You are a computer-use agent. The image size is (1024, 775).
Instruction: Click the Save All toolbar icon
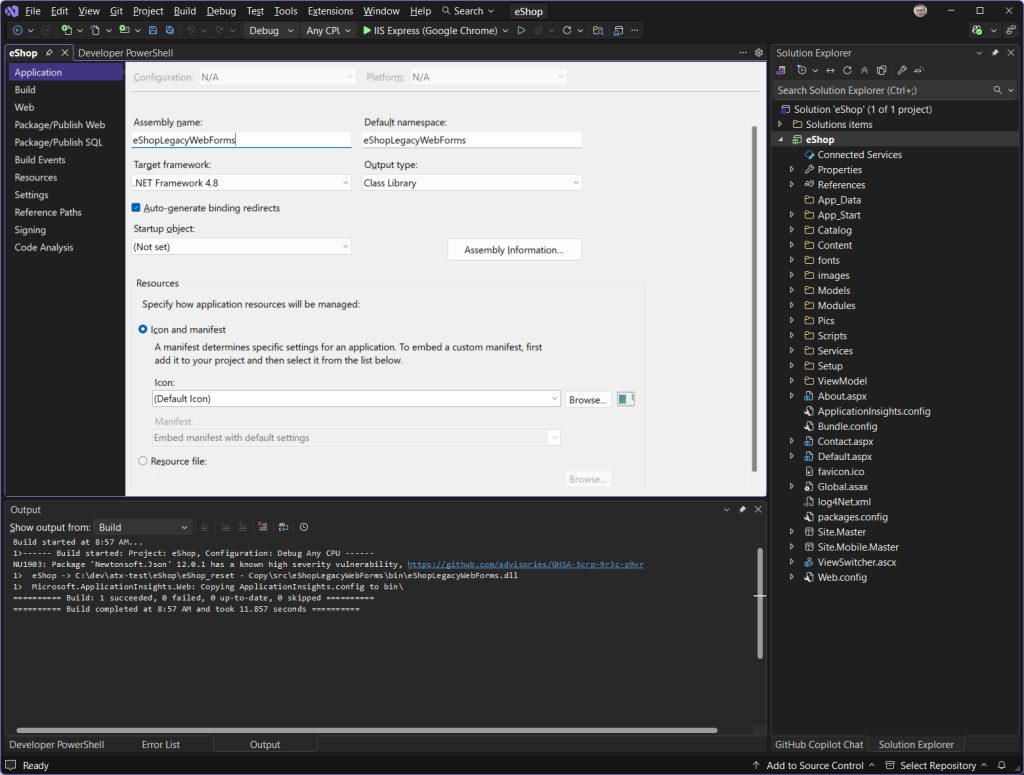tap(169, 30)
